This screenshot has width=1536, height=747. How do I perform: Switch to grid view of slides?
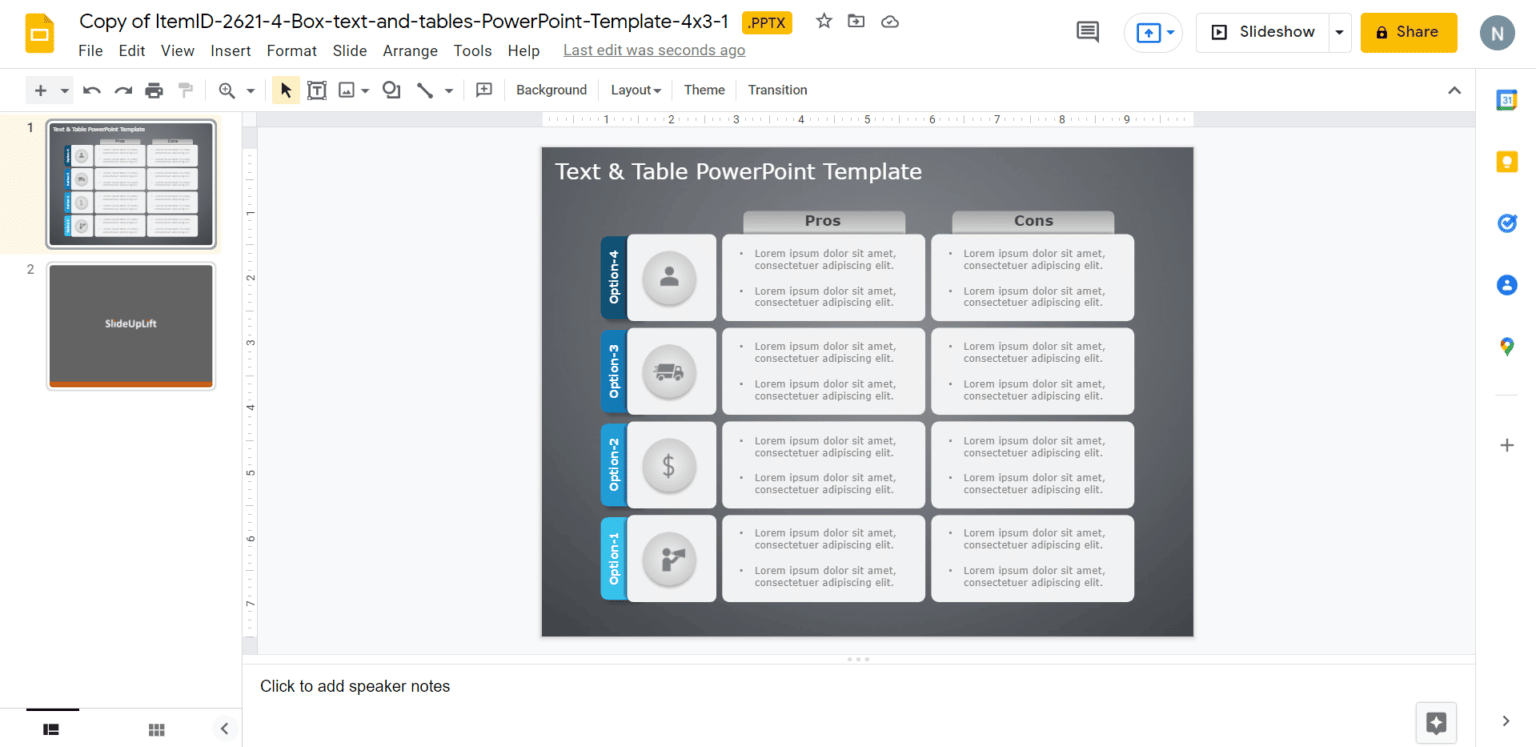[x=156, y=729]
